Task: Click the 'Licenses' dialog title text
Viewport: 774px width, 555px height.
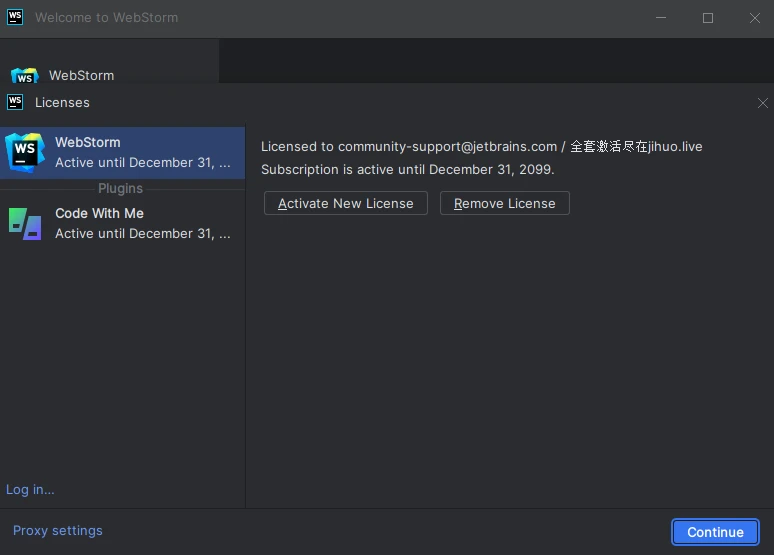Action: pos(62,102)
